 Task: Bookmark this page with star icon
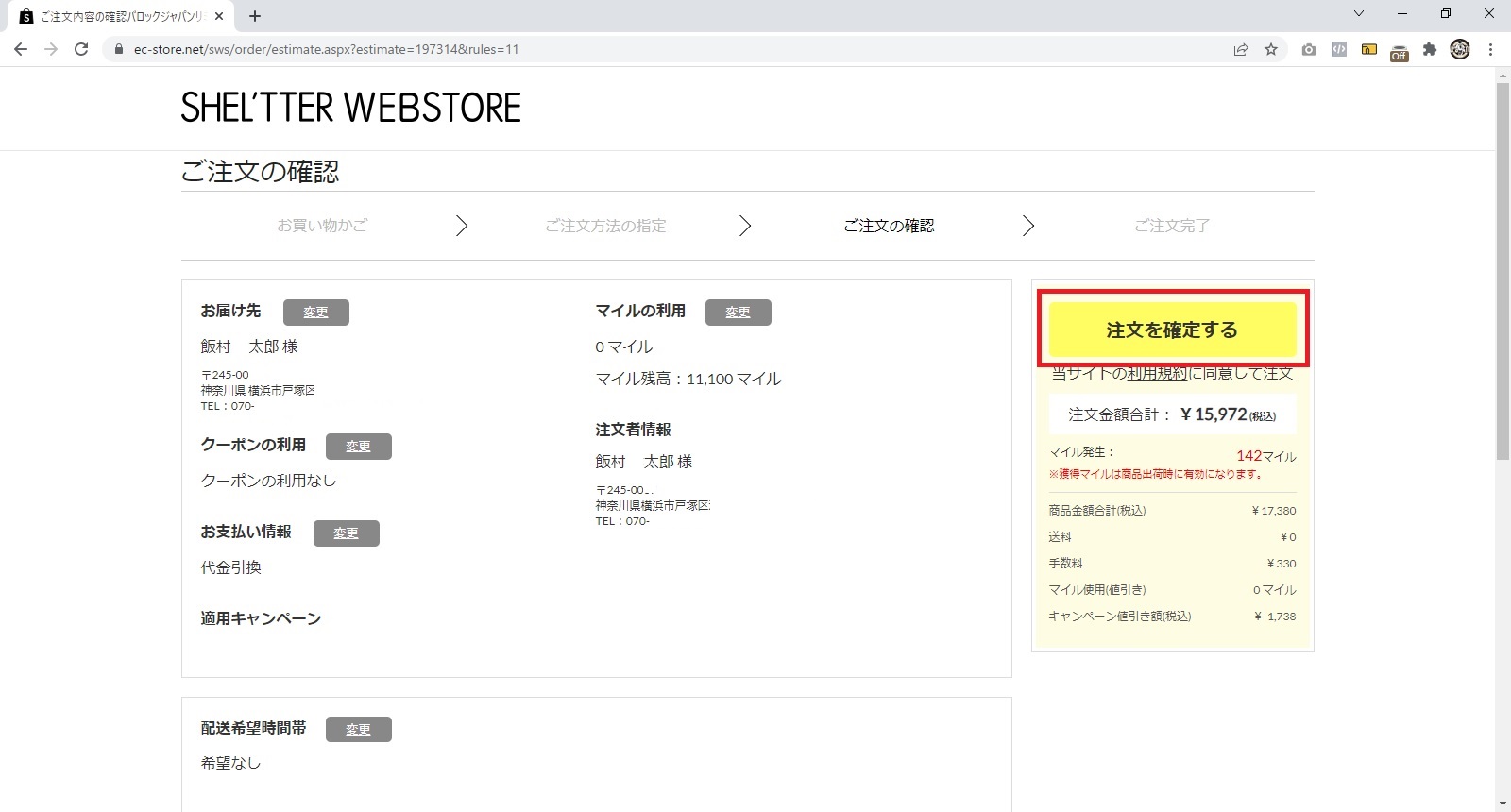coord(1271,49)
